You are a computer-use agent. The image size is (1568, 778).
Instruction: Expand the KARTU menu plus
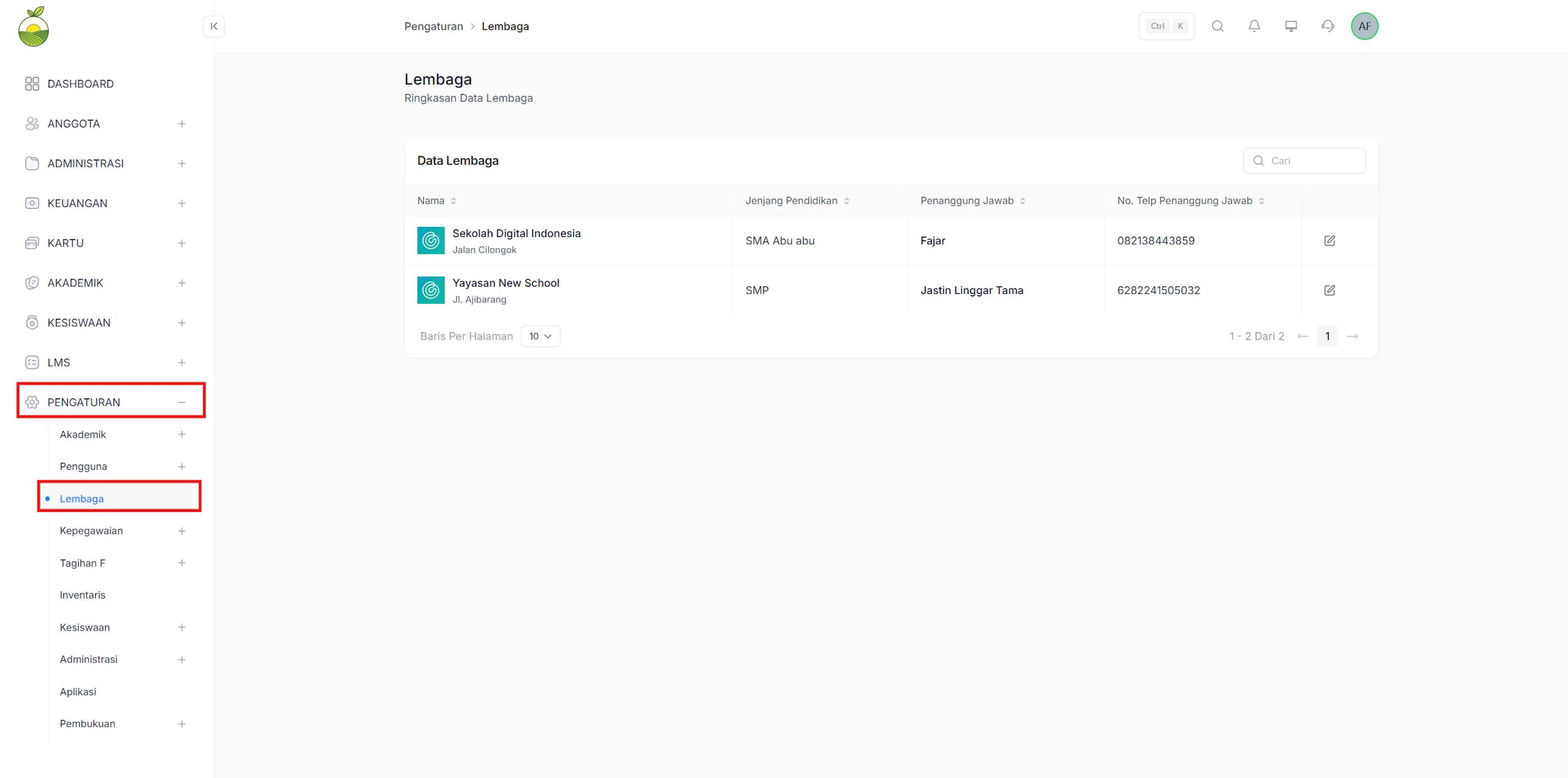181,243
